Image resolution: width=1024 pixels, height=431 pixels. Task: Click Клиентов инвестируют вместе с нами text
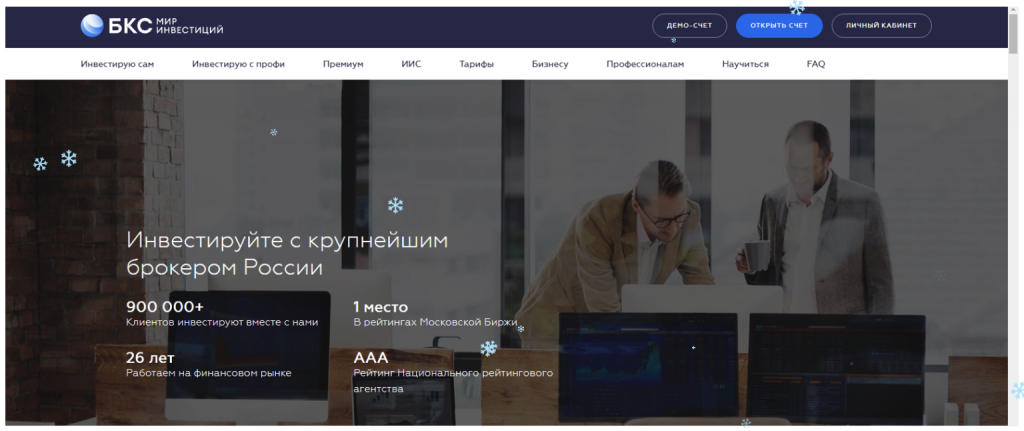222,322
